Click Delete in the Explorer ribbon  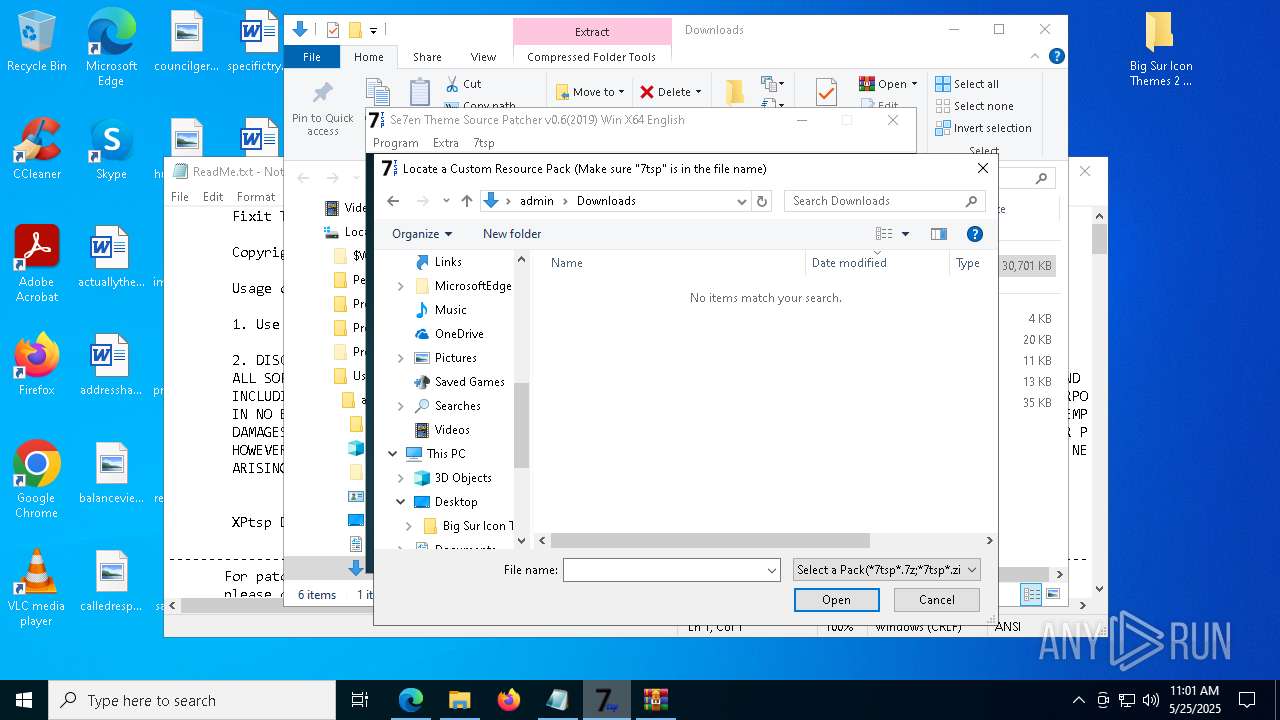(x=670, y=92)
